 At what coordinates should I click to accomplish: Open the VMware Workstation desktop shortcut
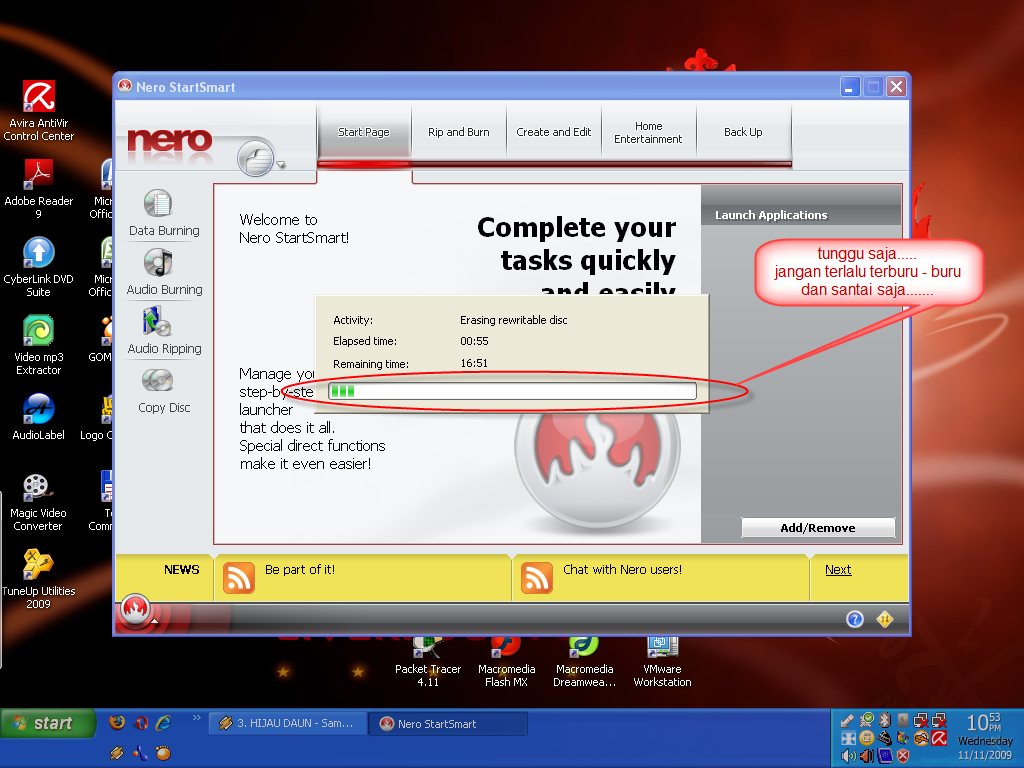[662, 662]
